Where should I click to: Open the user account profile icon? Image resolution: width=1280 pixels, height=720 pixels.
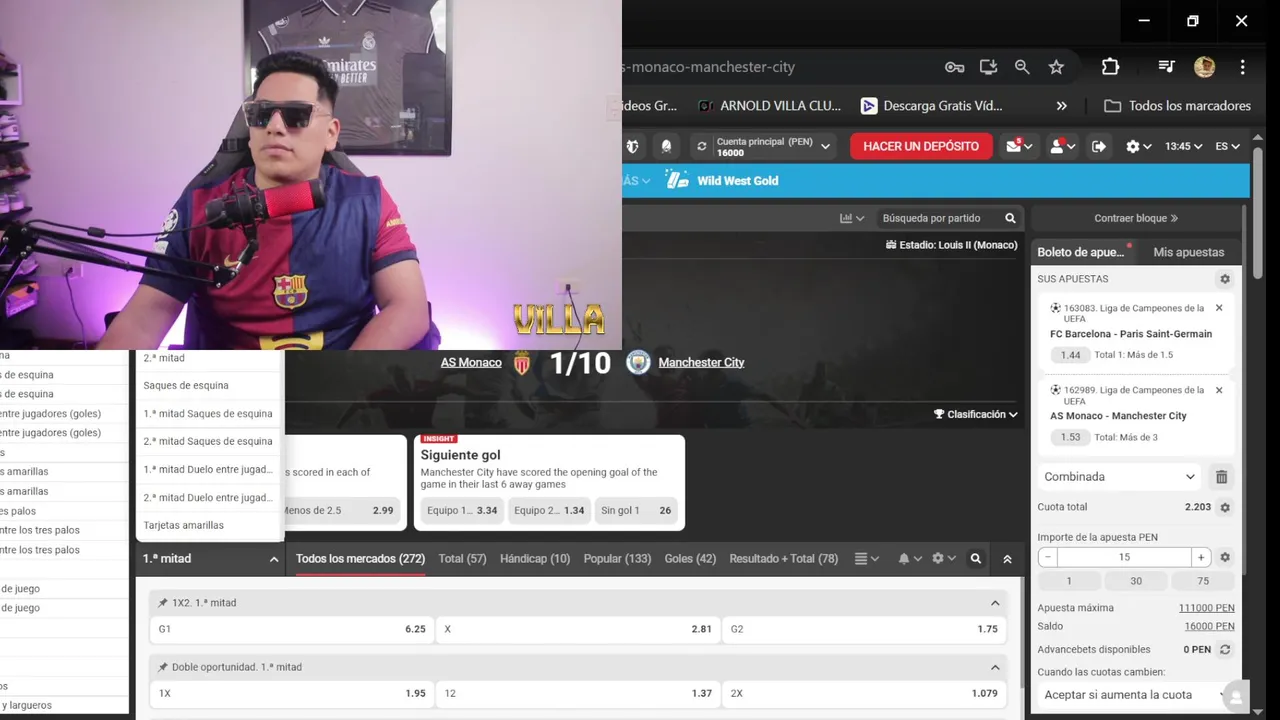pos(1062,146)
